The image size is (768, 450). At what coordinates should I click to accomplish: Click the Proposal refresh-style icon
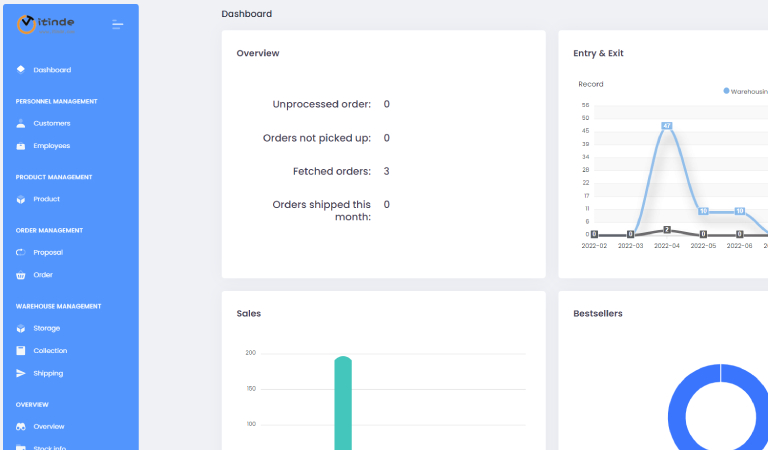tap(21, 252)
